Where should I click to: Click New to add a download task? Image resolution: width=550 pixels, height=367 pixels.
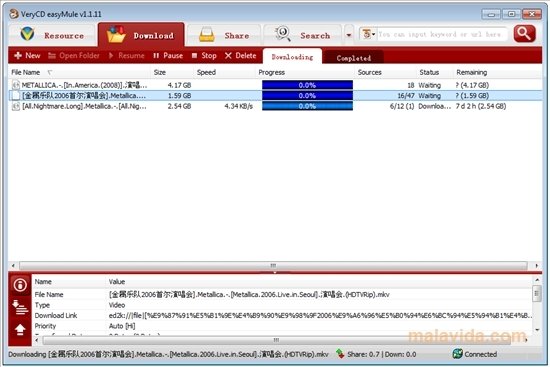click(x=27, y=55)
